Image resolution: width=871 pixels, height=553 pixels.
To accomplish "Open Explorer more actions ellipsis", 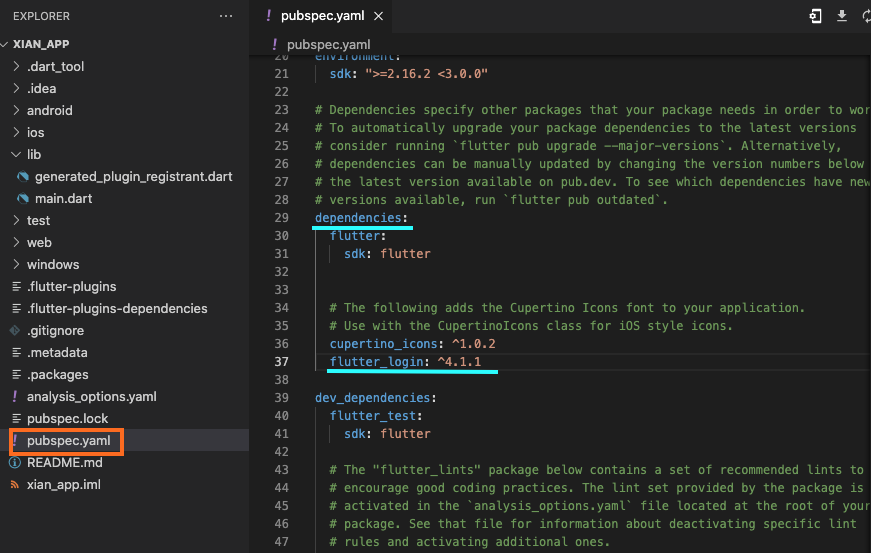I will point(226,17).
